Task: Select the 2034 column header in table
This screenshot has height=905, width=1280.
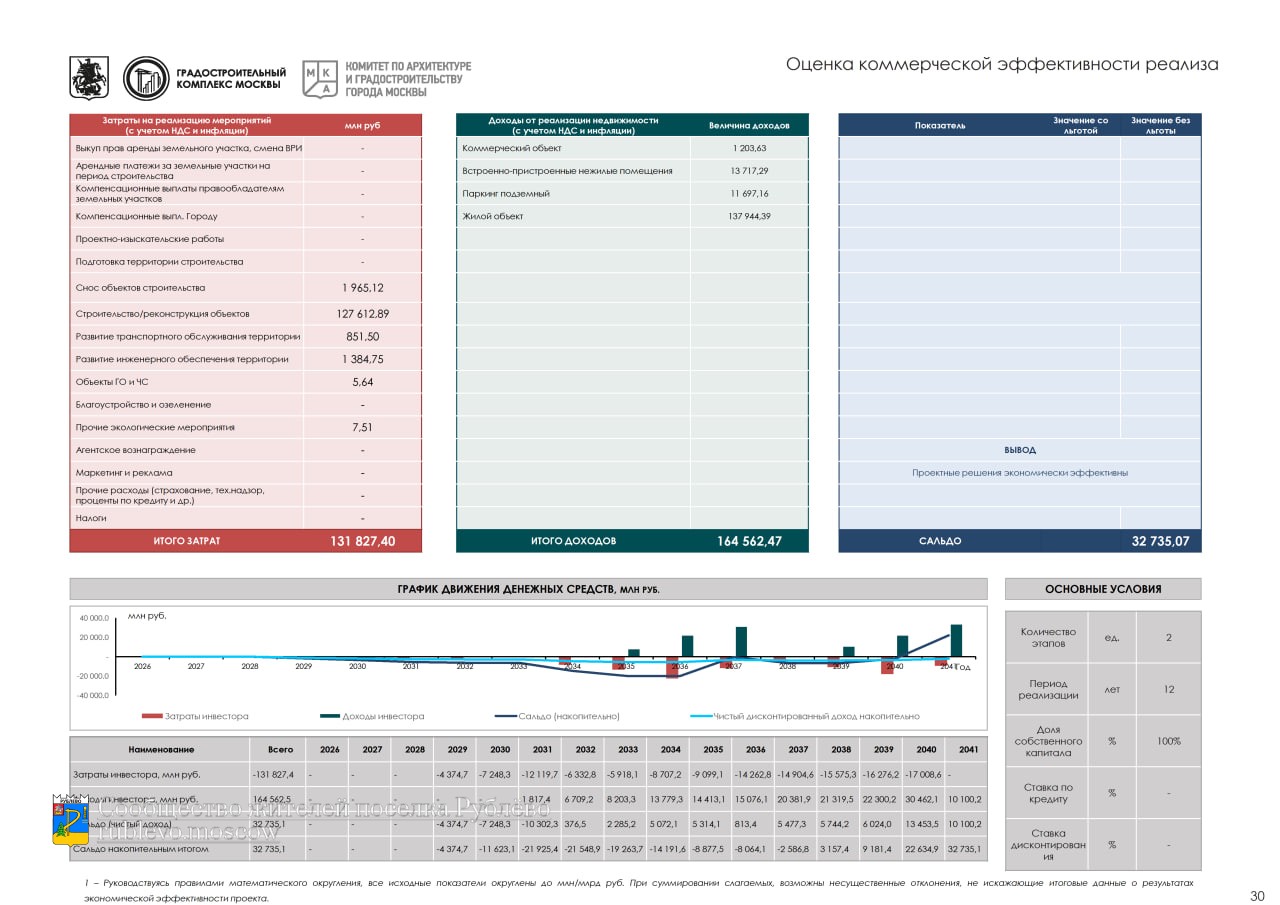Action: click(x=670, y=749)
